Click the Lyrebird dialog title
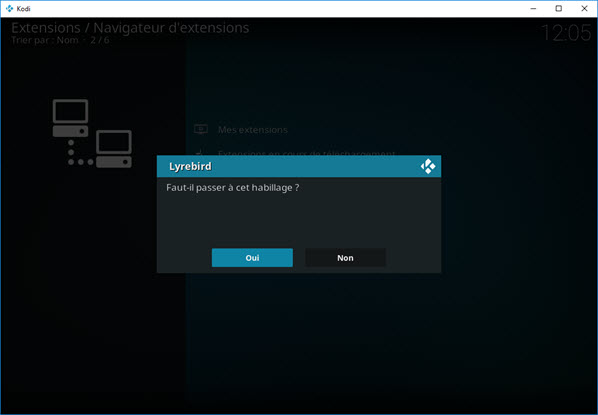The image size is (598, 415). 190,167
